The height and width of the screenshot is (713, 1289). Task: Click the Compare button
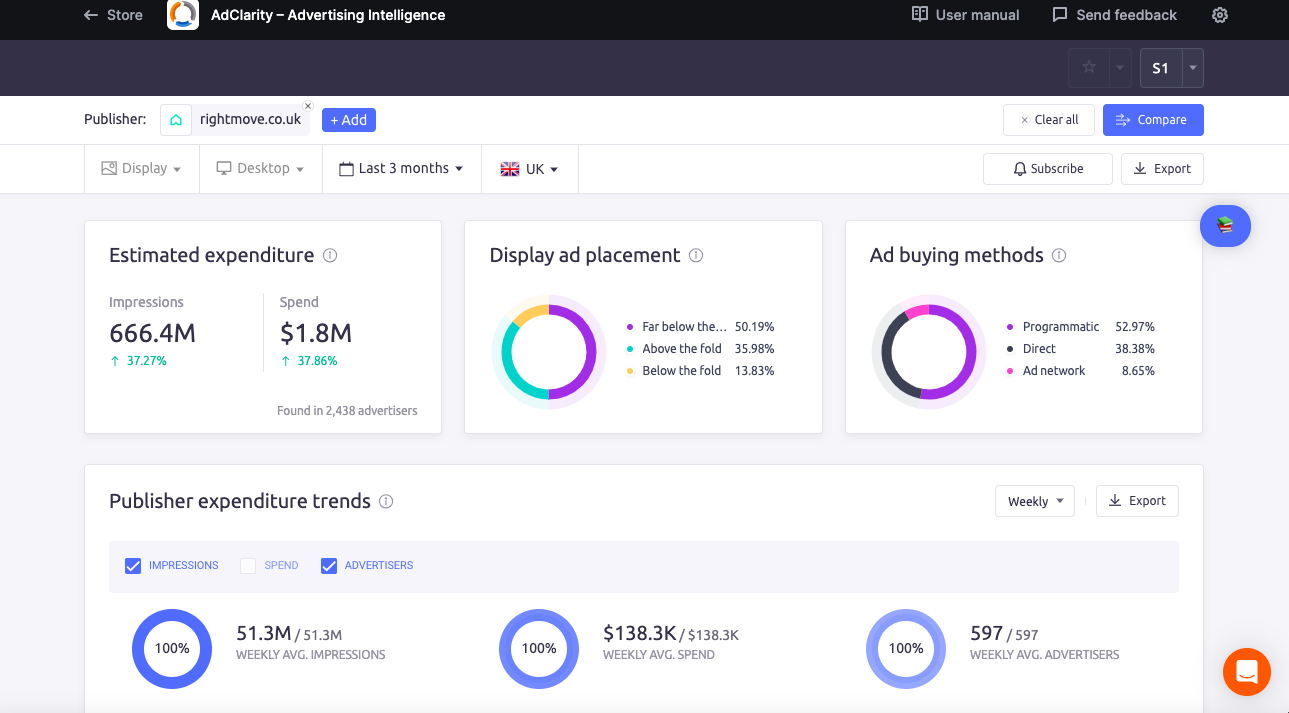pos(1152,120)
